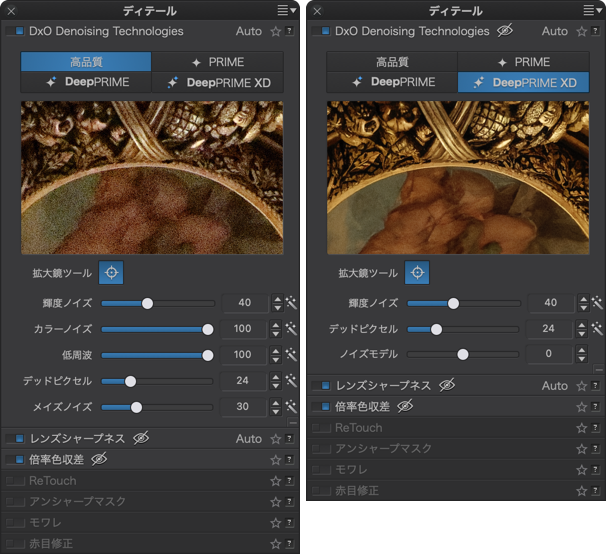Click eye icon beside レンズシャープネス in left panel
This screenshot has width=606, height=554.
(x=141, y=438)
